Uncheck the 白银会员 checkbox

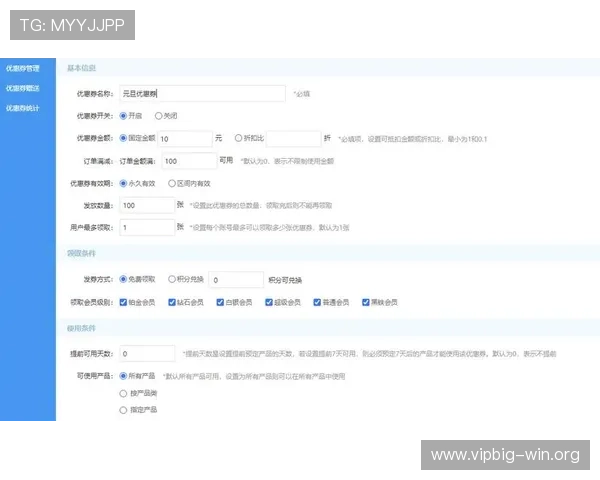[220, 302]
